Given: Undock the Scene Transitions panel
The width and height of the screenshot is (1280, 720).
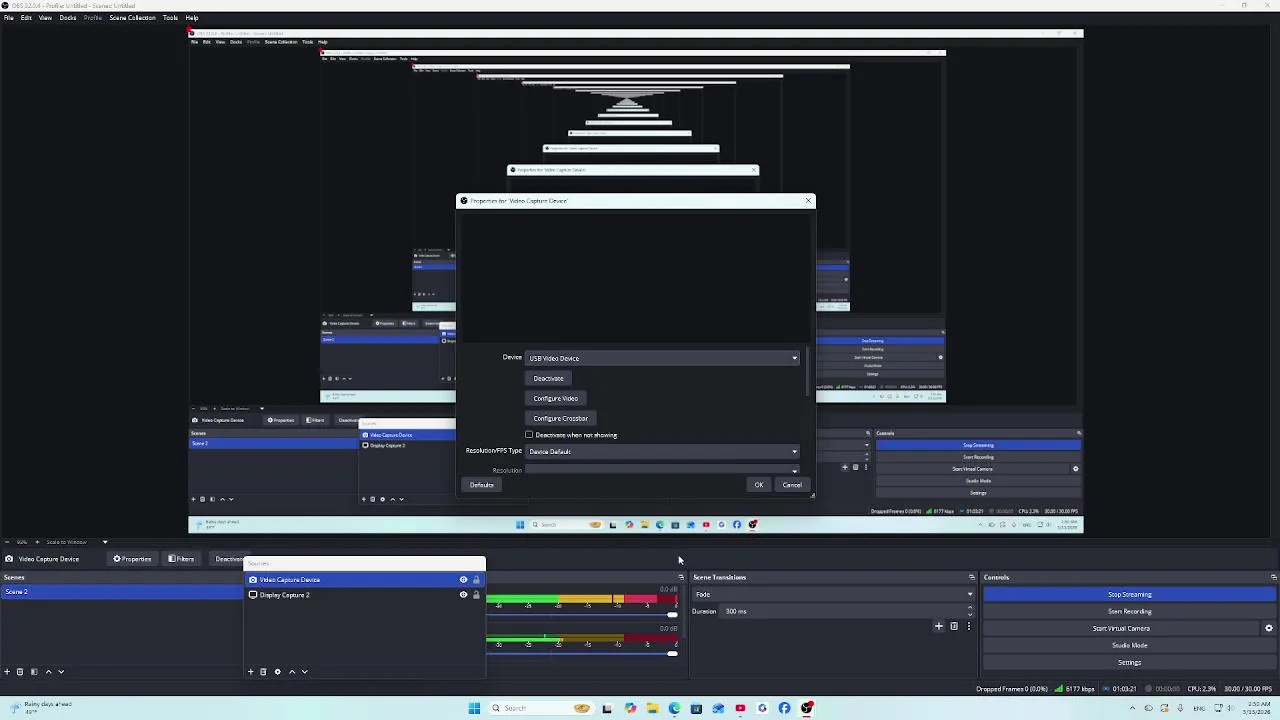Looking at the screenshot, I should [971, 577].
